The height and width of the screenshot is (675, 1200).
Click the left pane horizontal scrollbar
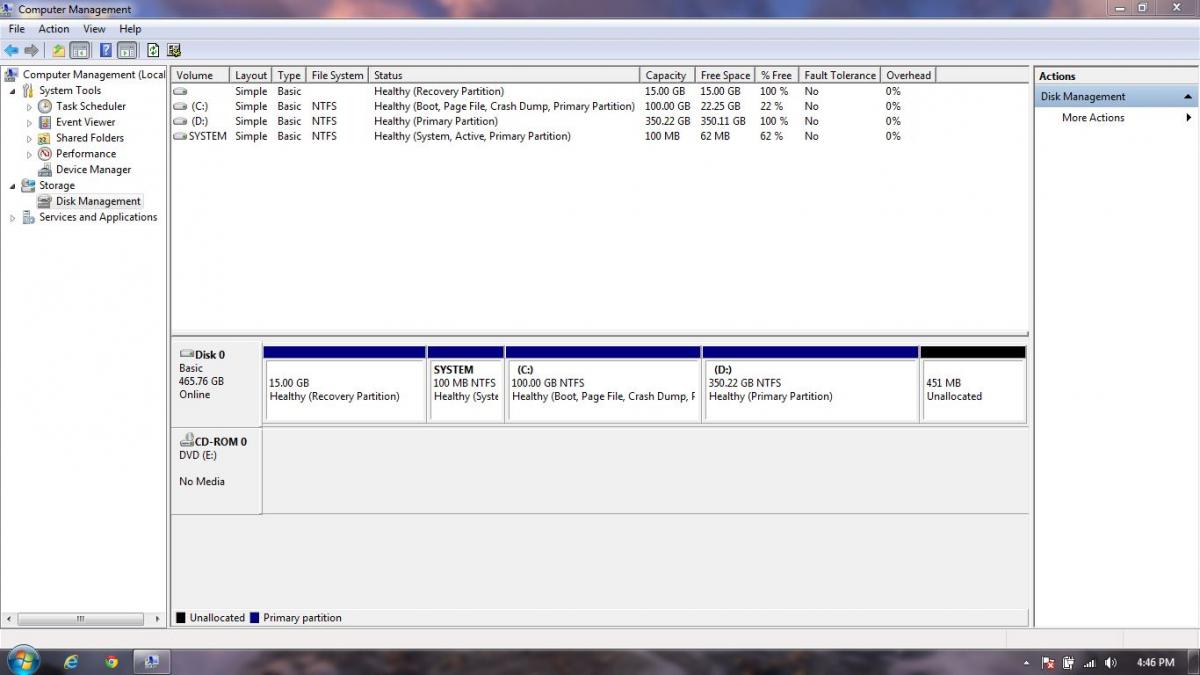pos(82,619)
